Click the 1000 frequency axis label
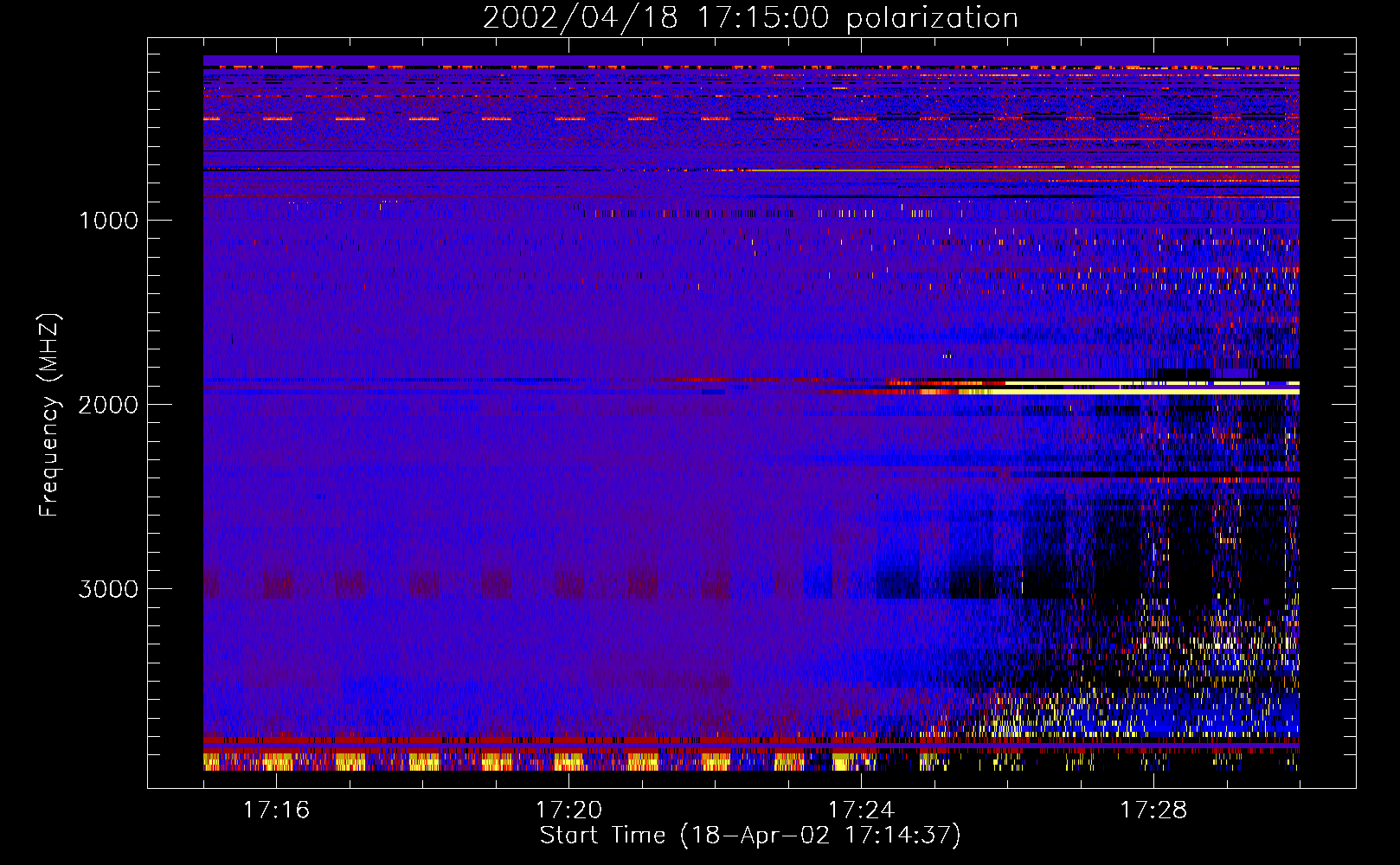Viewport: 1400px width, 865px height. click(x=108, y=221)
